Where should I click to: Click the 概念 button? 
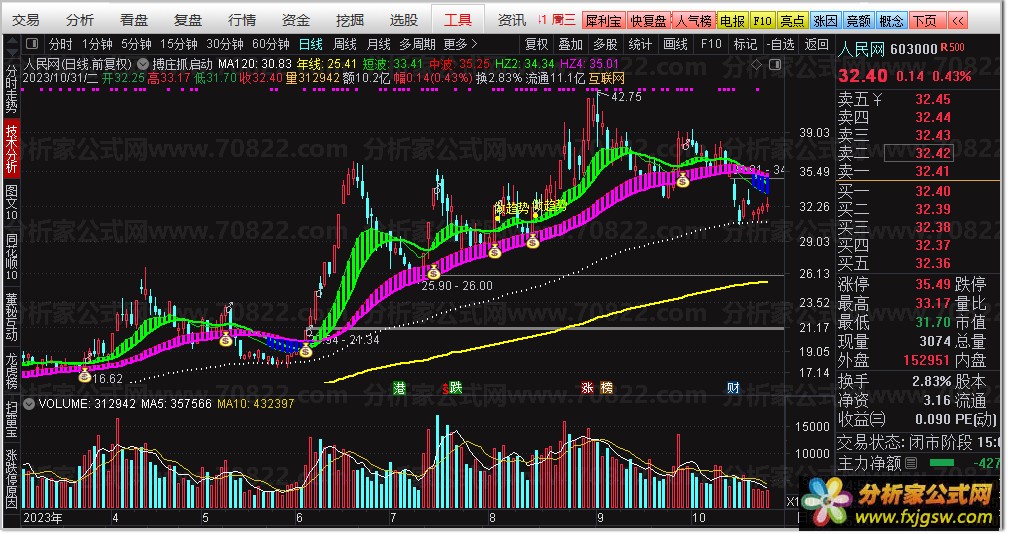pos(891,21)
